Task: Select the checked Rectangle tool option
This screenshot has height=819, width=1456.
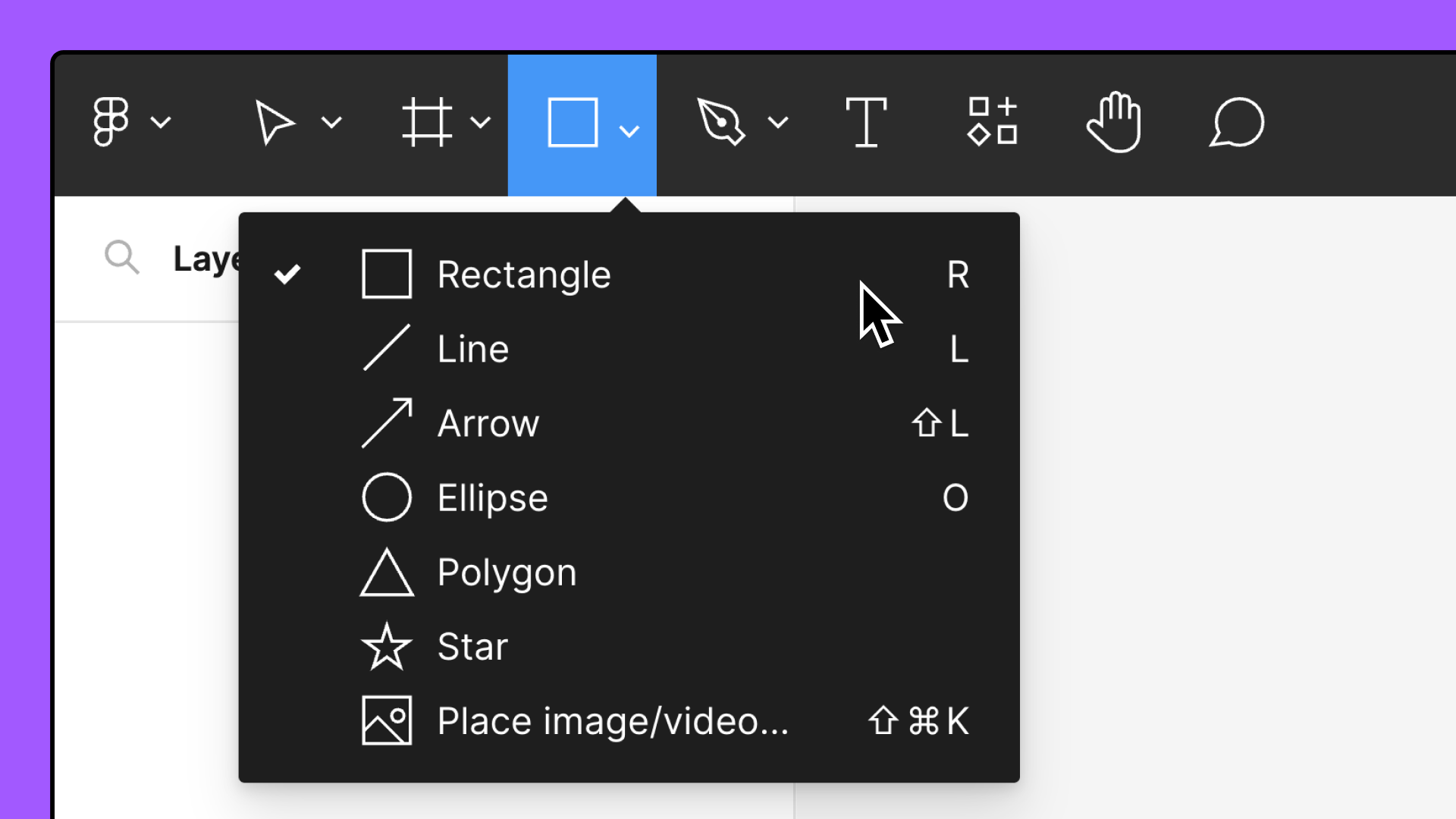Action: click(x=525, y=274)
